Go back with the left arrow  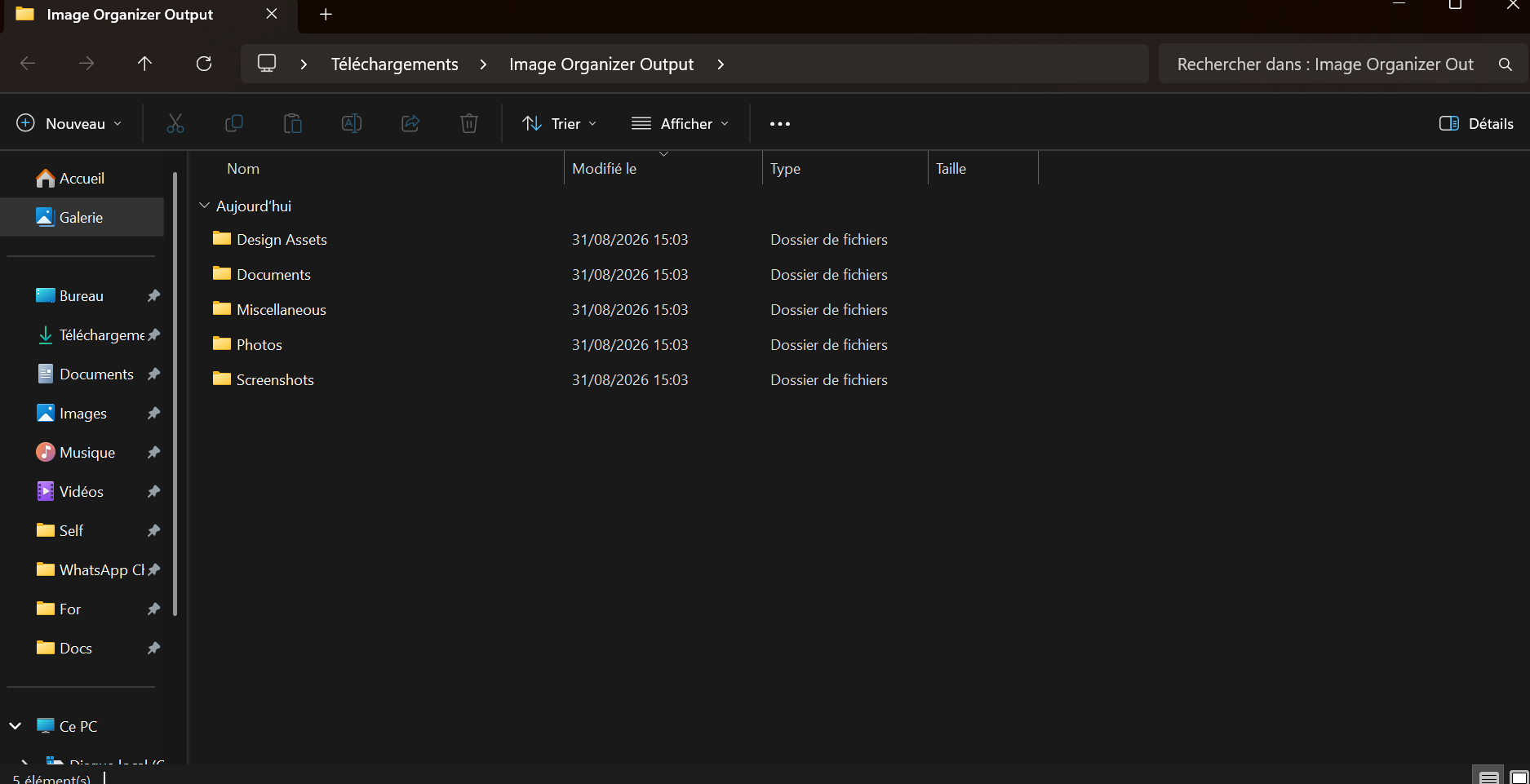(28, 64)
